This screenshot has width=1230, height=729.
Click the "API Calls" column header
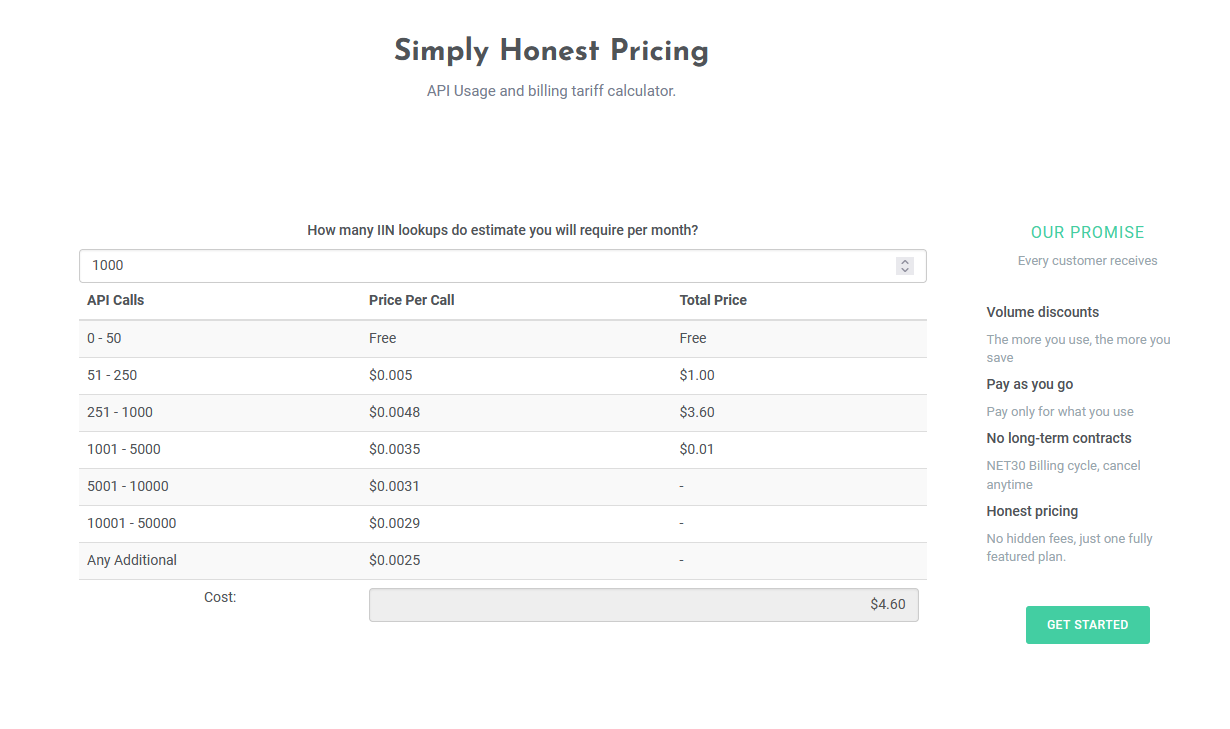[x=116, y=300]
